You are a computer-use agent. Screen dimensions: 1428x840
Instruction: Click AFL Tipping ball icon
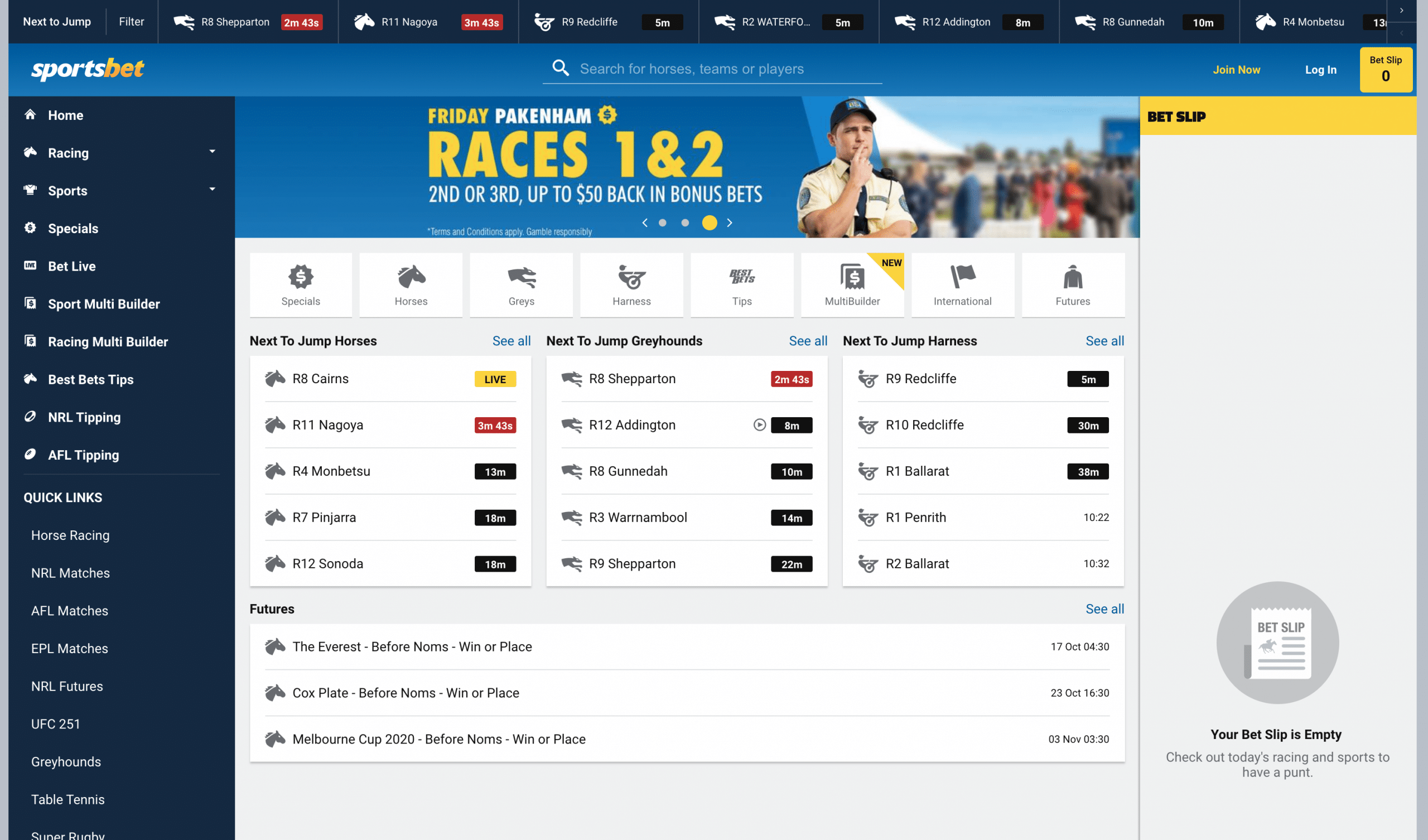point(30,454)
